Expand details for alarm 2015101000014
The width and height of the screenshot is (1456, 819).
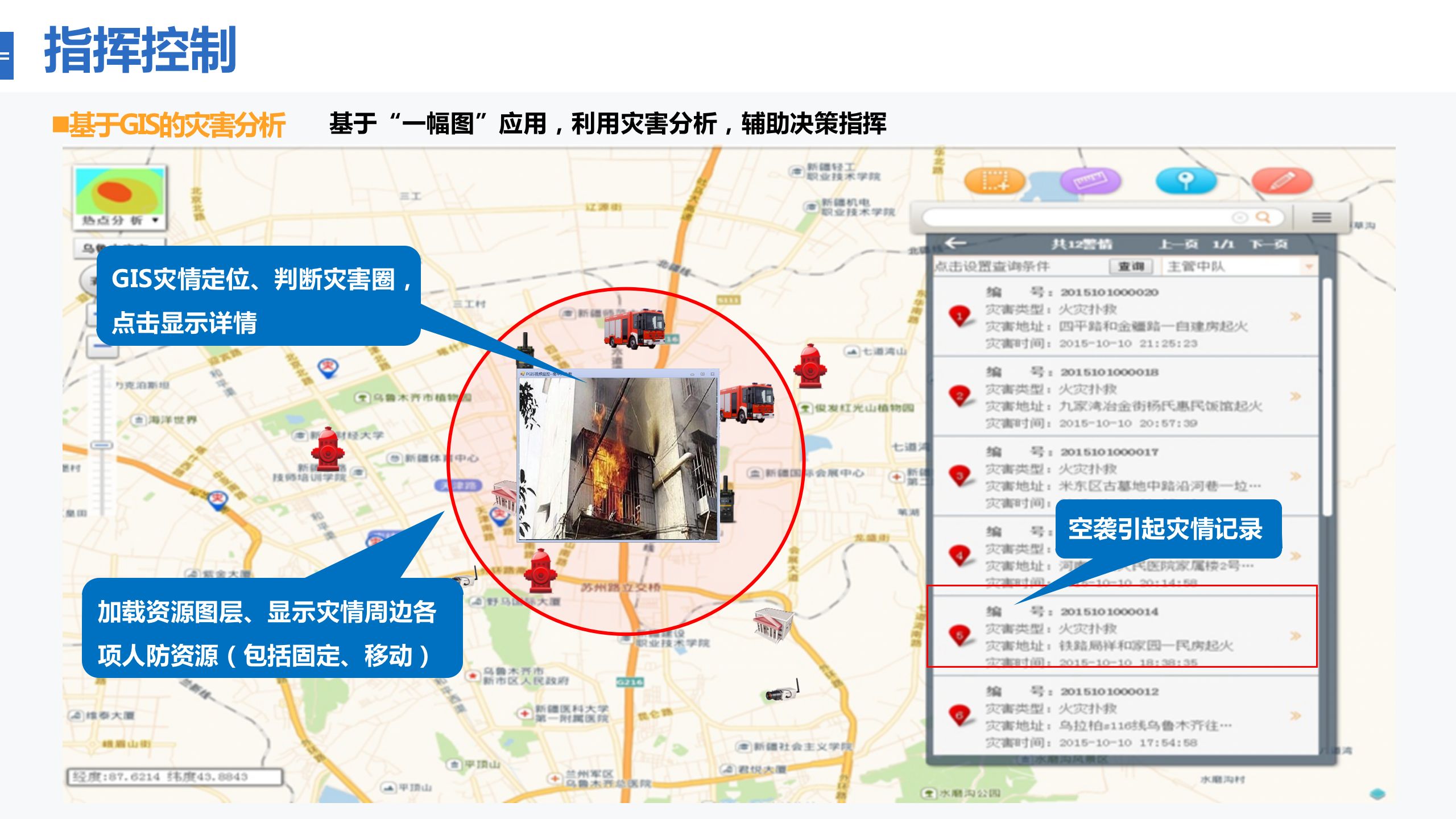1296,636
